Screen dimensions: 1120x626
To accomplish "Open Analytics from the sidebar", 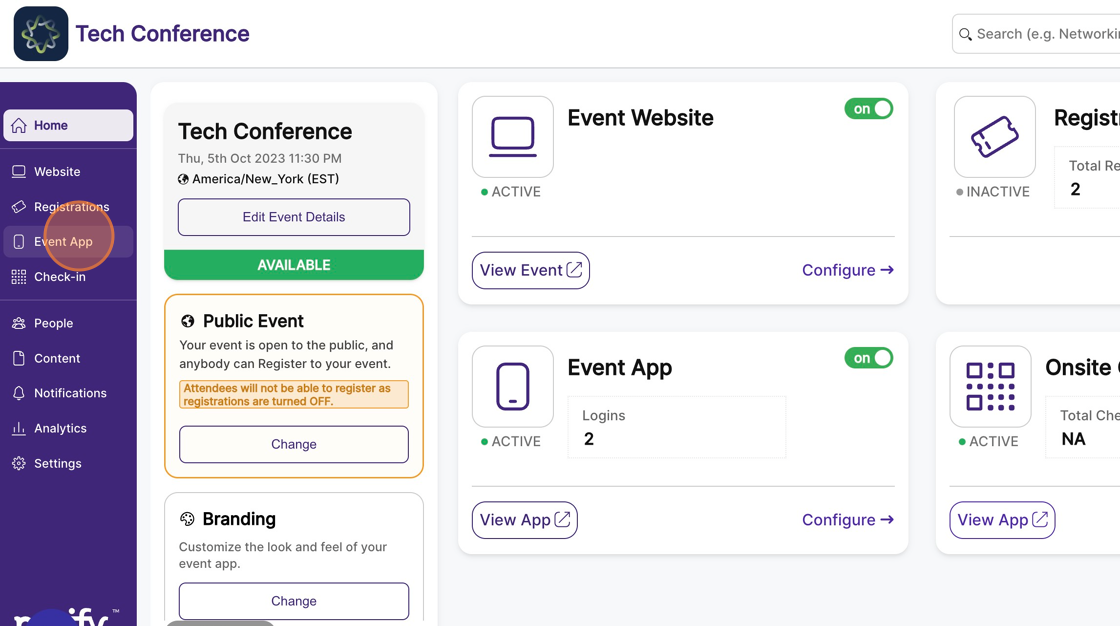I will (x=60, y=428).
